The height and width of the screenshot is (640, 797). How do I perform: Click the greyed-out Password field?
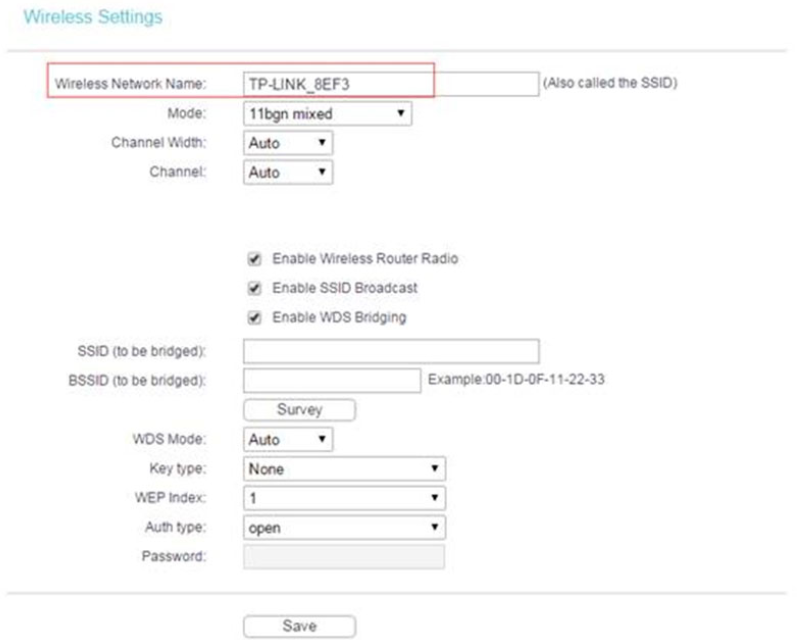click(x=344, y=556)
